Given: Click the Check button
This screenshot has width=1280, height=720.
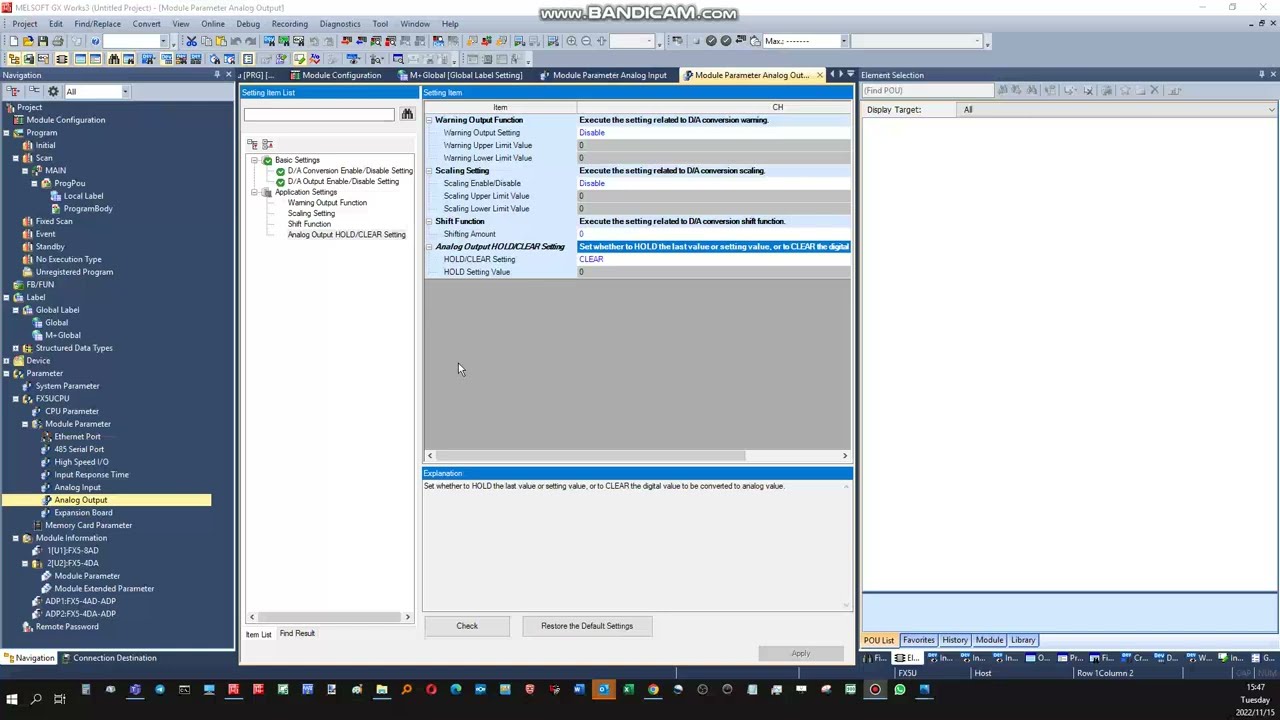Looking at the screenshot, I should [x=467, y=626].
